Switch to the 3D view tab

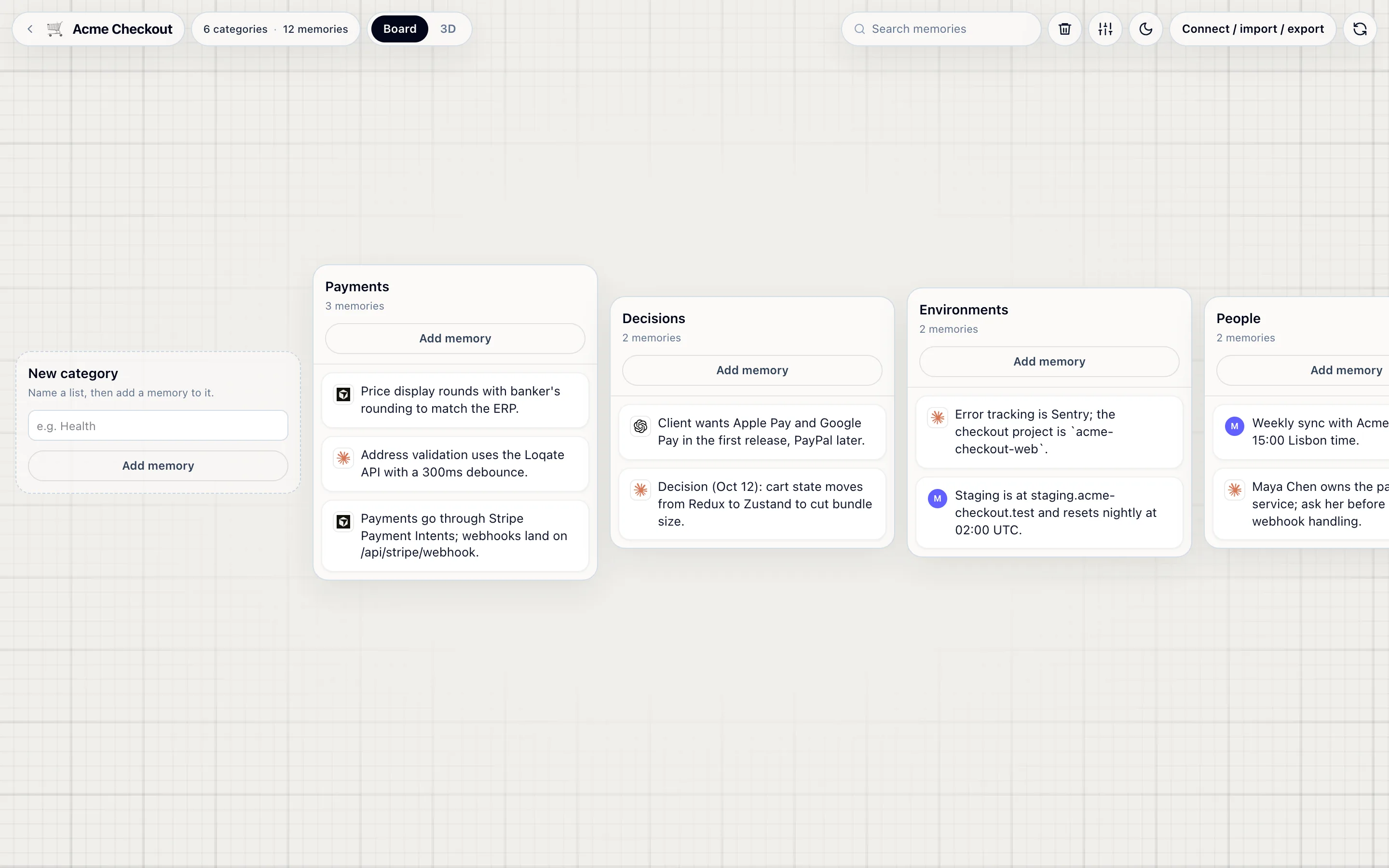pyautogui.click(x=448, y=29)
